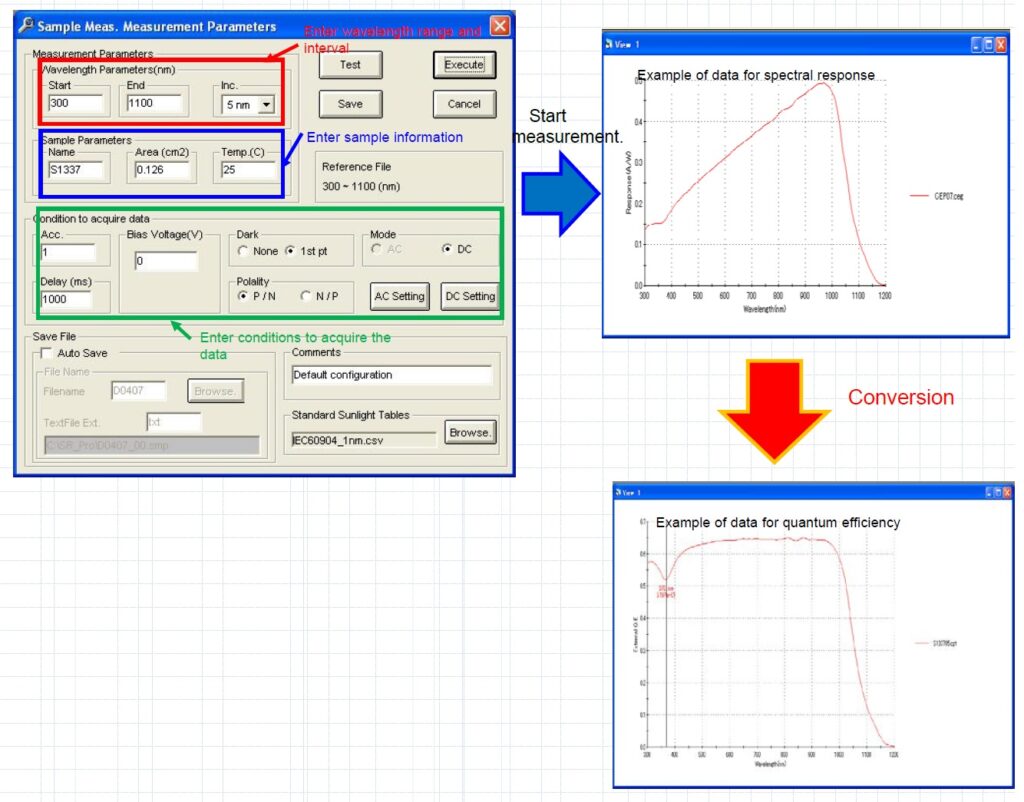This screenshot has width=1024, height=802.
Task: Click the IEC60904_1nm.csv file field
Action: pos(363,440)
